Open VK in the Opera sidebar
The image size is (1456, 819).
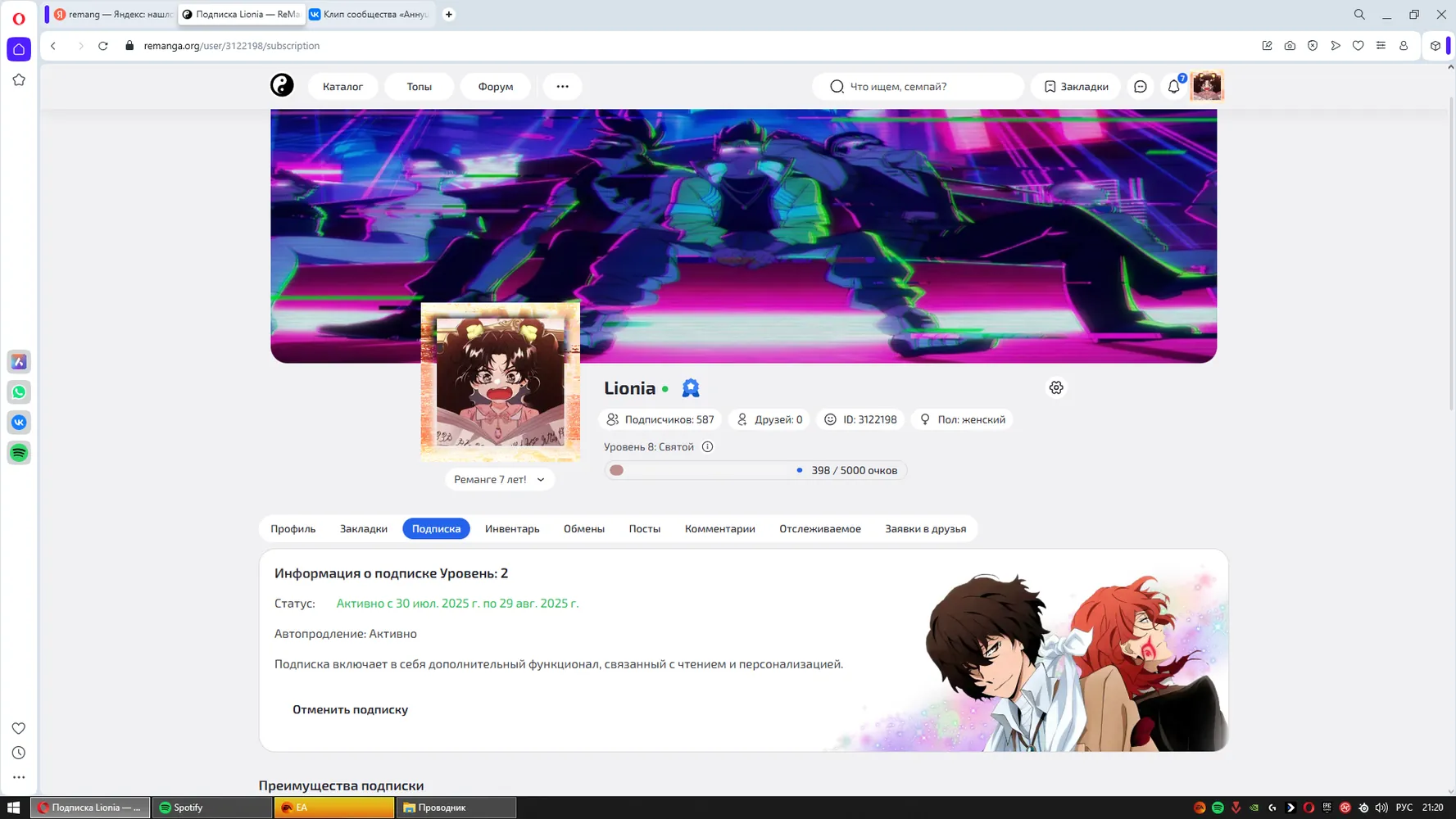(19, 423)
